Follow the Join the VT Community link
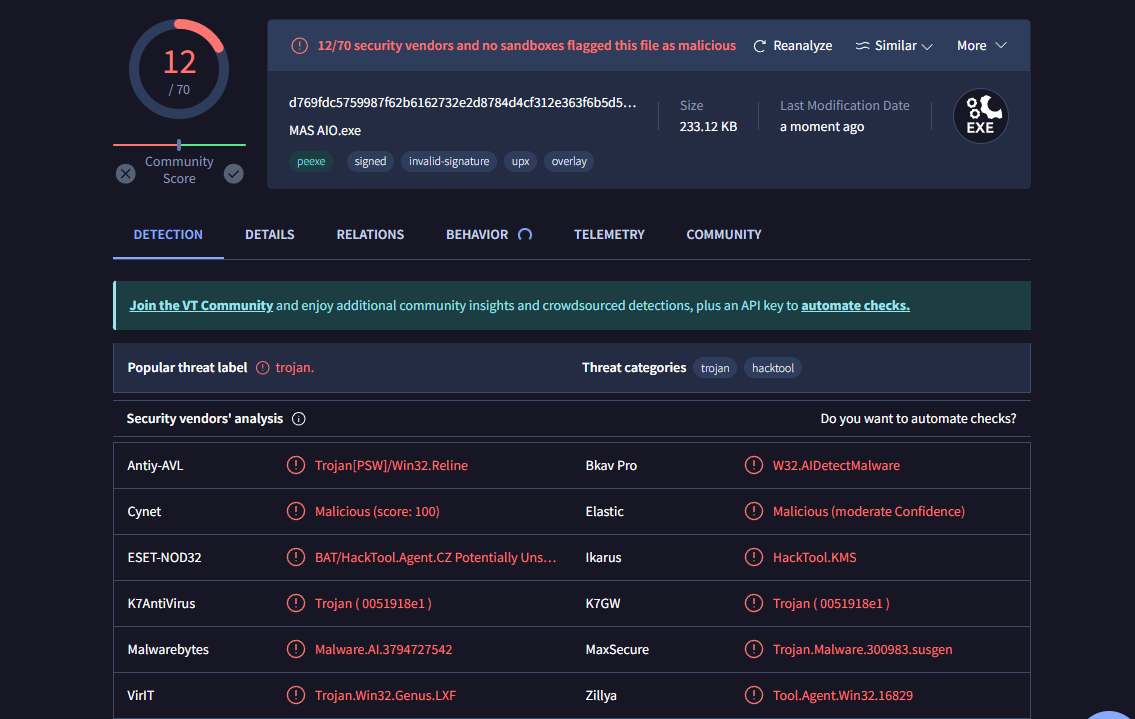Viewport: 1135px width, 719px height. pyautogui.click(x=201, y=306)
